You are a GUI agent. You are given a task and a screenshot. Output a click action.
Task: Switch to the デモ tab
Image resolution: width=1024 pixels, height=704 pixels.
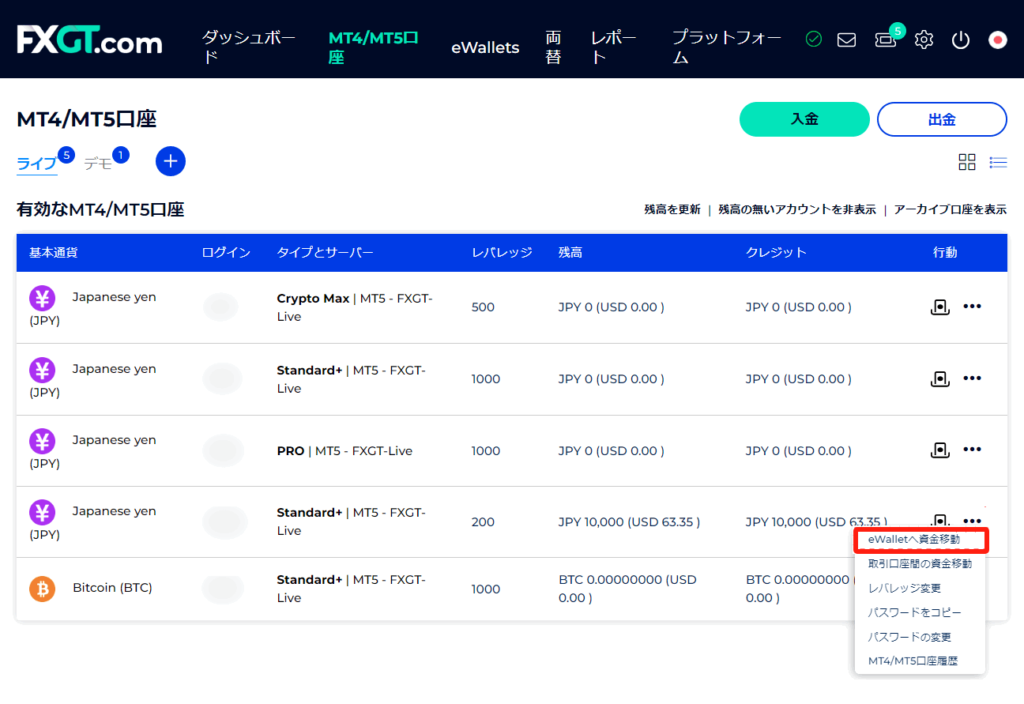click(x=97, y=164)
